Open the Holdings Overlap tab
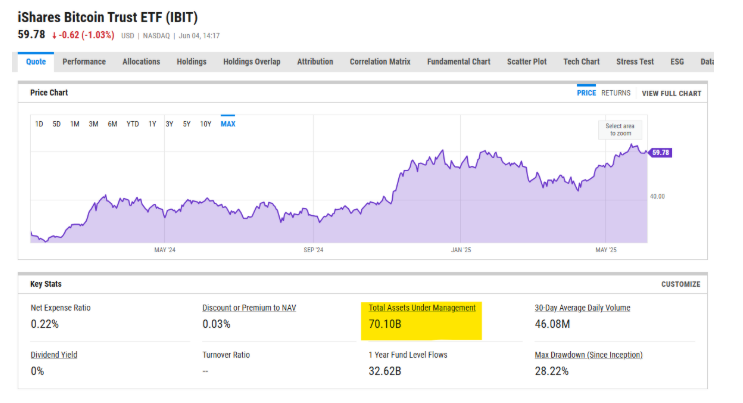Screen dimensions: 743x403 click(x=252, y=62)
